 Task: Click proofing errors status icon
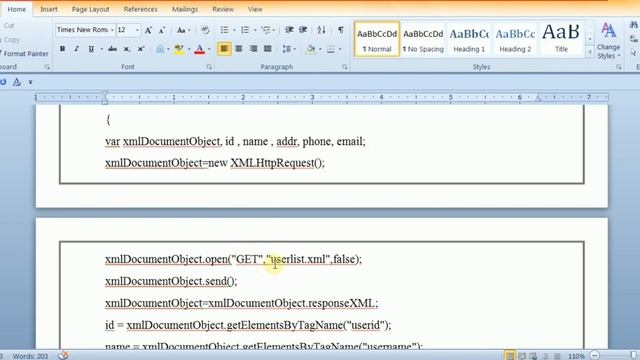click(63, 356)
